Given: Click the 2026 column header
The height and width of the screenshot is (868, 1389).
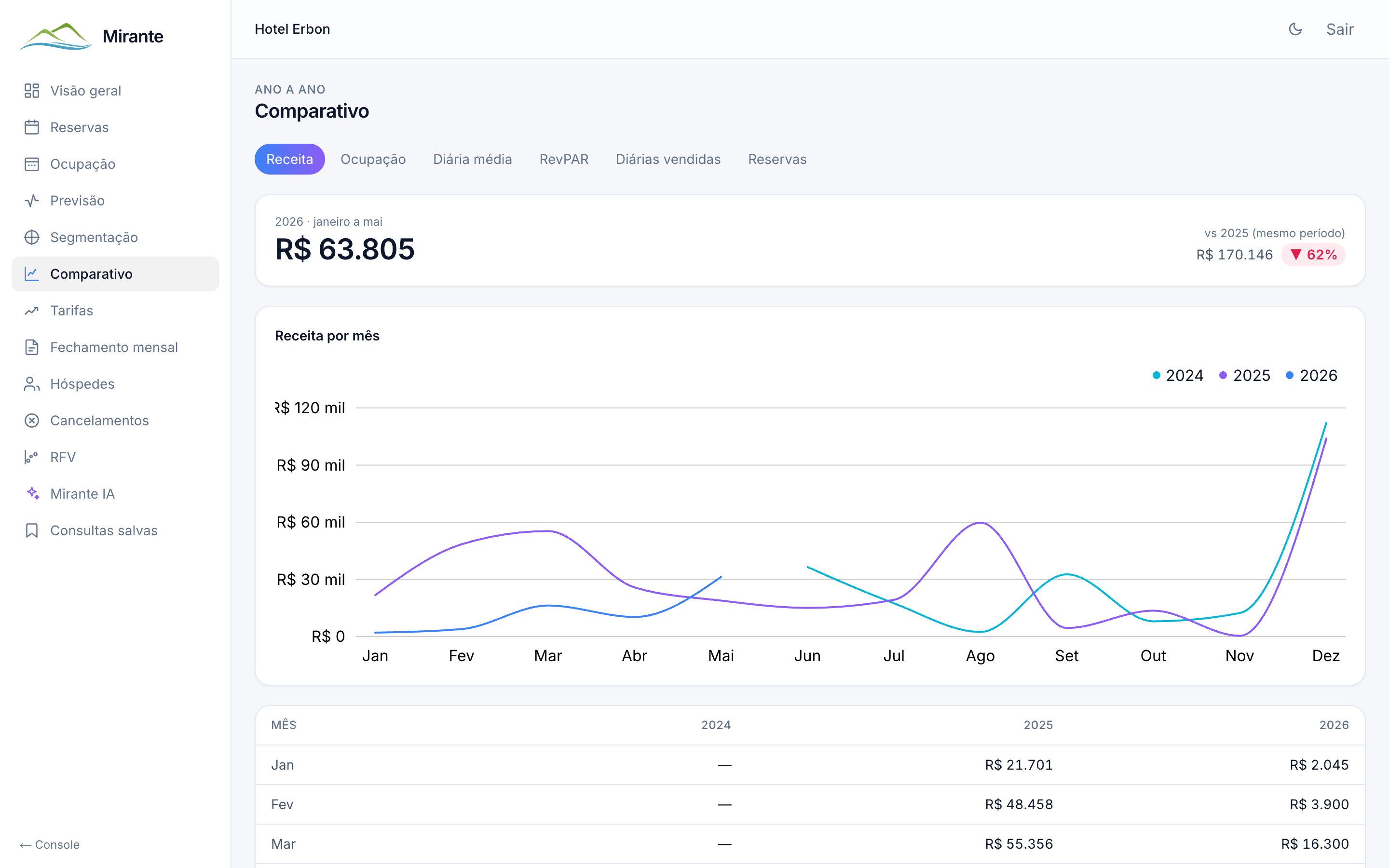Looking at the screenshot, I should coord(1334,725).
